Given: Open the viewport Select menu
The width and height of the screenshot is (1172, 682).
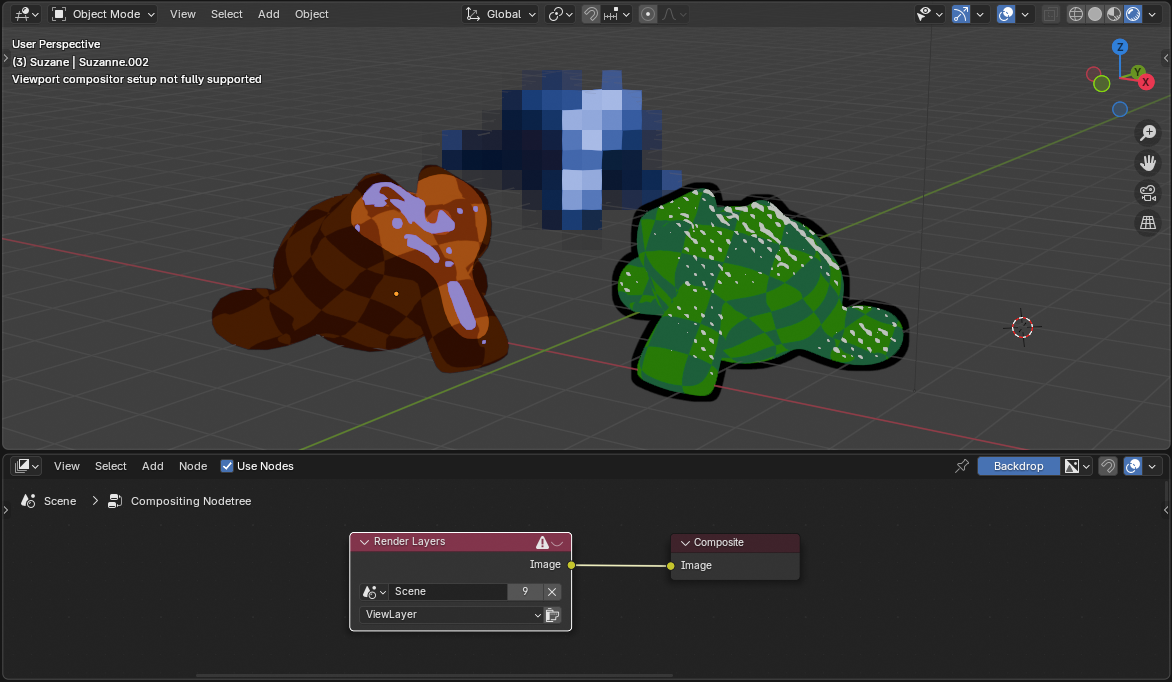Looking at the screenshot, I should pos(226,14).
